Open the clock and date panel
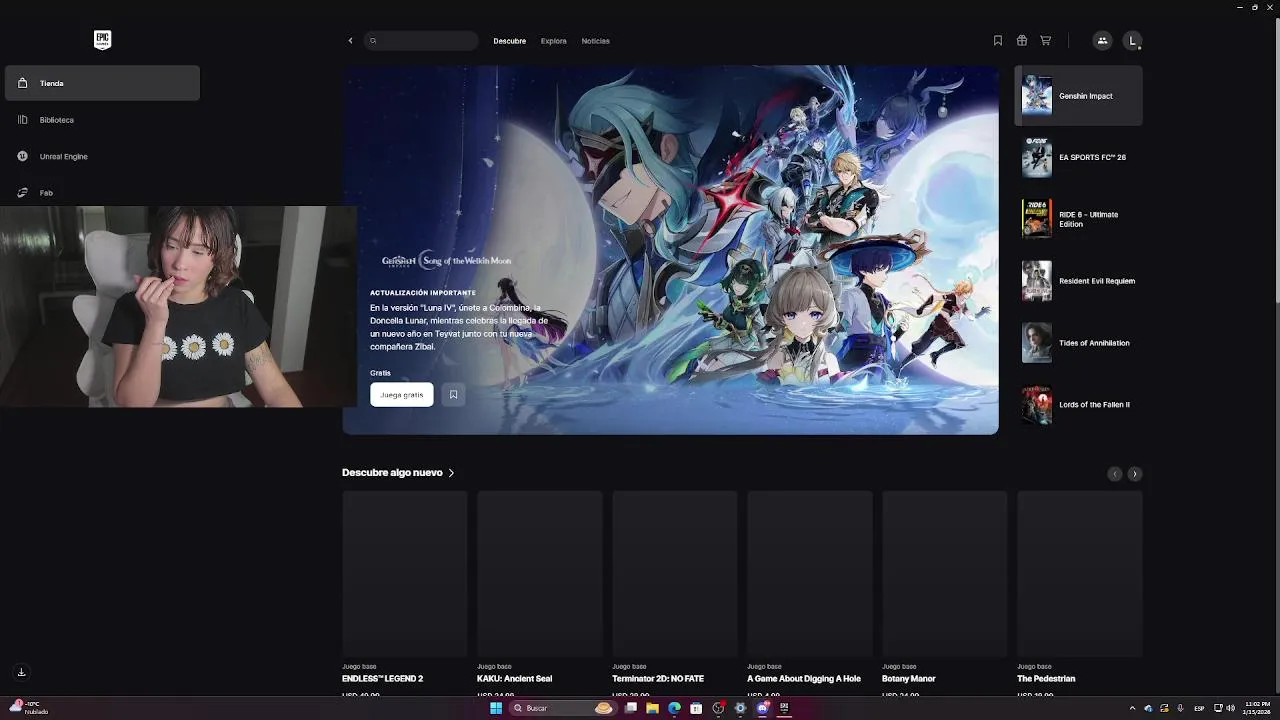The height and width of the screenshot is (720, 1280). pos(1257,708)
